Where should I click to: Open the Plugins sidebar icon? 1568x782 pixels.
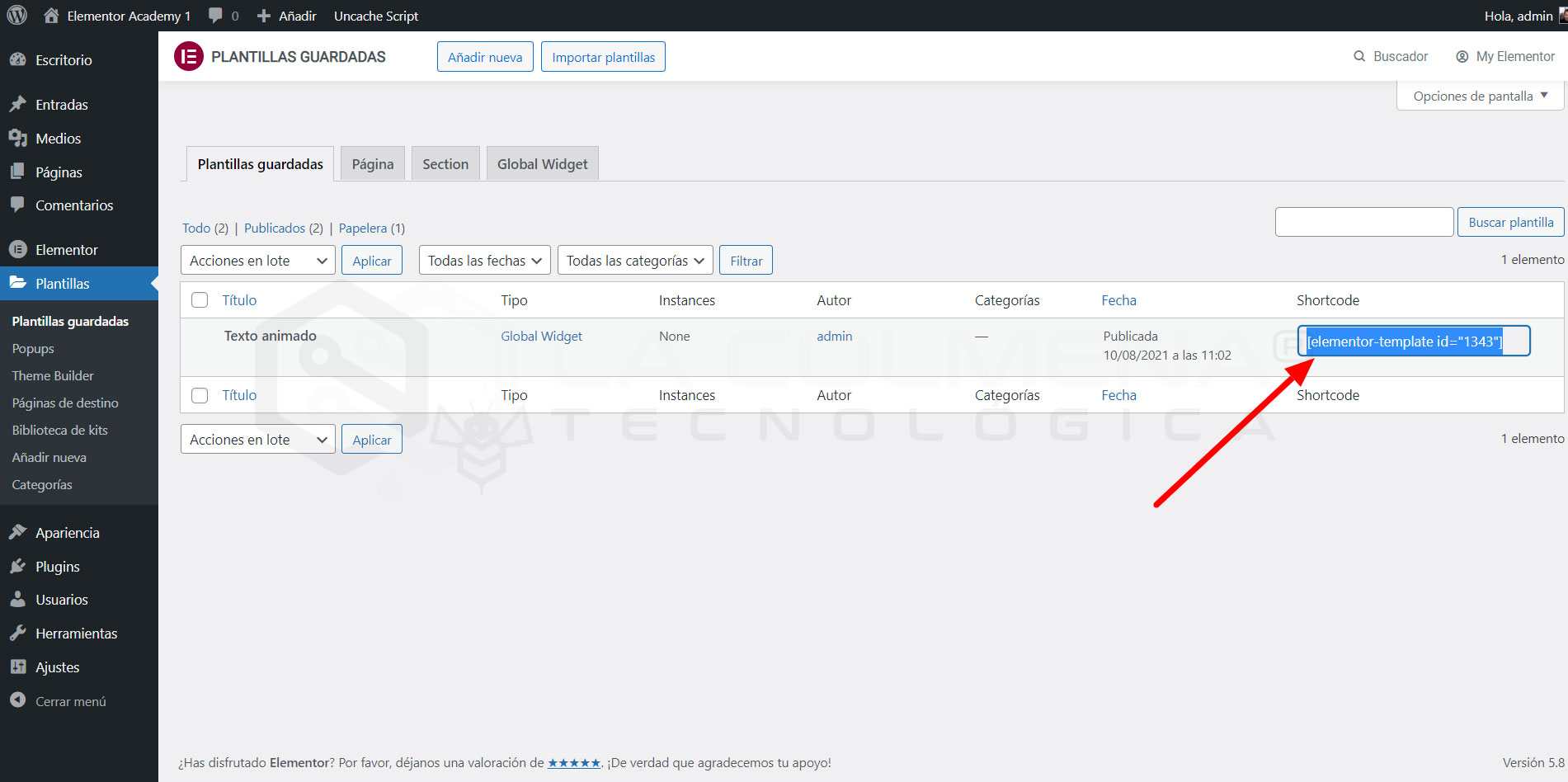[x=18, y=566]
